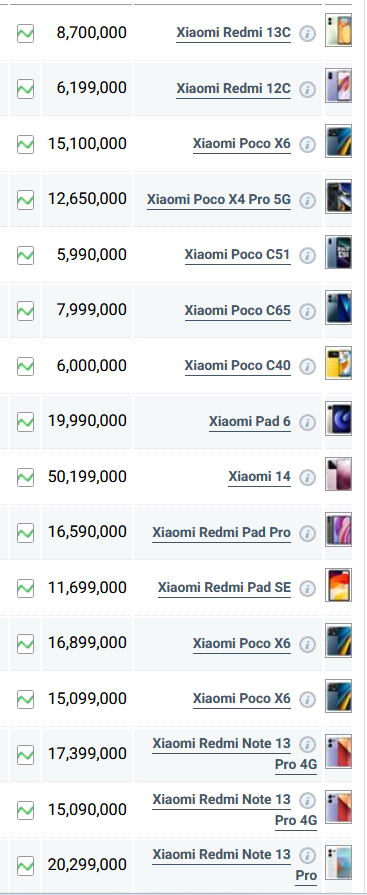367x895 pixels.
Task: View price chart icon for Xiaomi Pad 6
Action: click(x=25, y=422)
